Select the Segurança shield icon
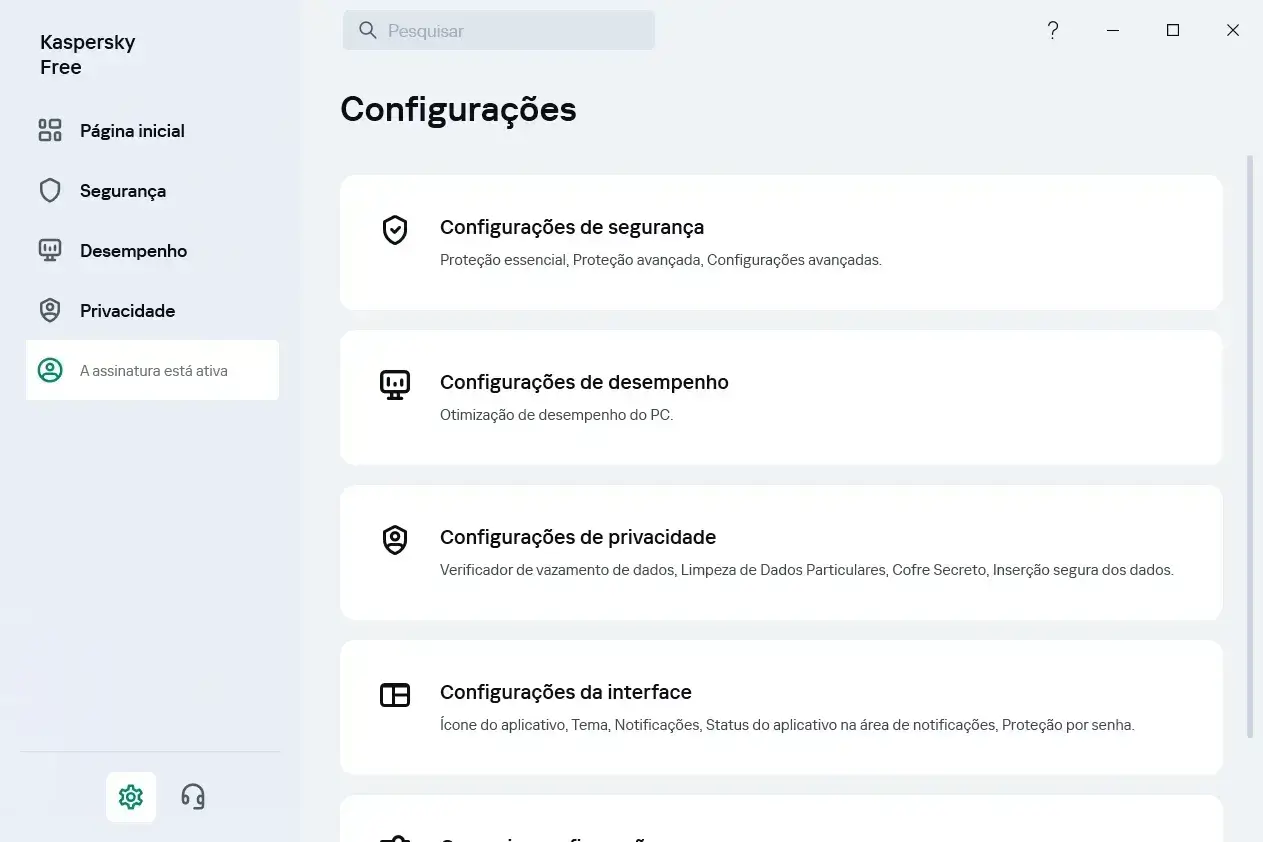Screen dimensions: 1263x842 pos(50,190)
